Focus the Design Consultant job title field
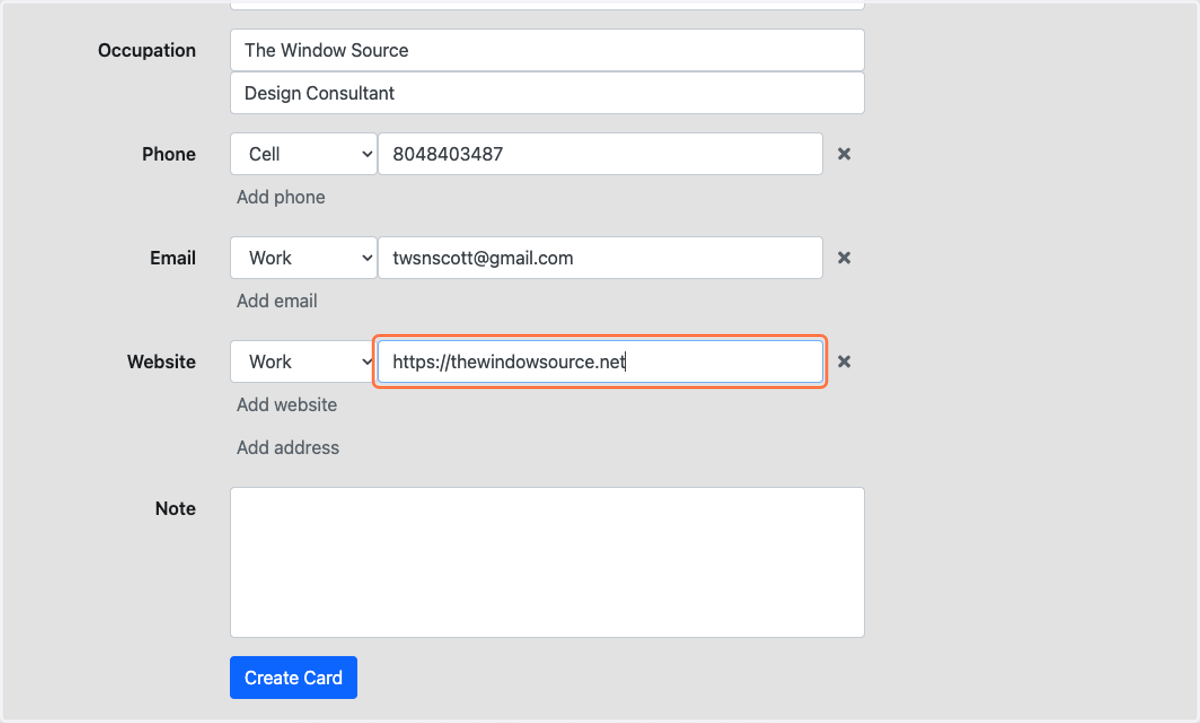 coord(547,93)
